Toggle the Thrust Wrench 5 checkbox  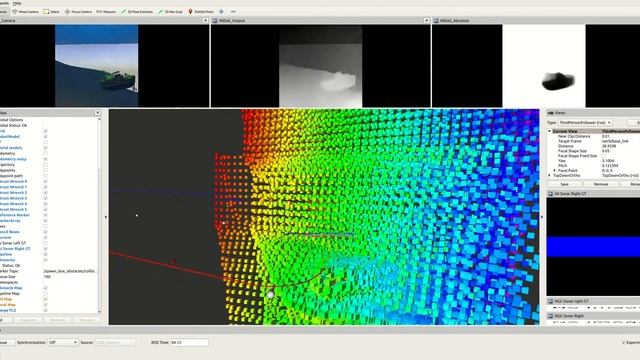45,209
